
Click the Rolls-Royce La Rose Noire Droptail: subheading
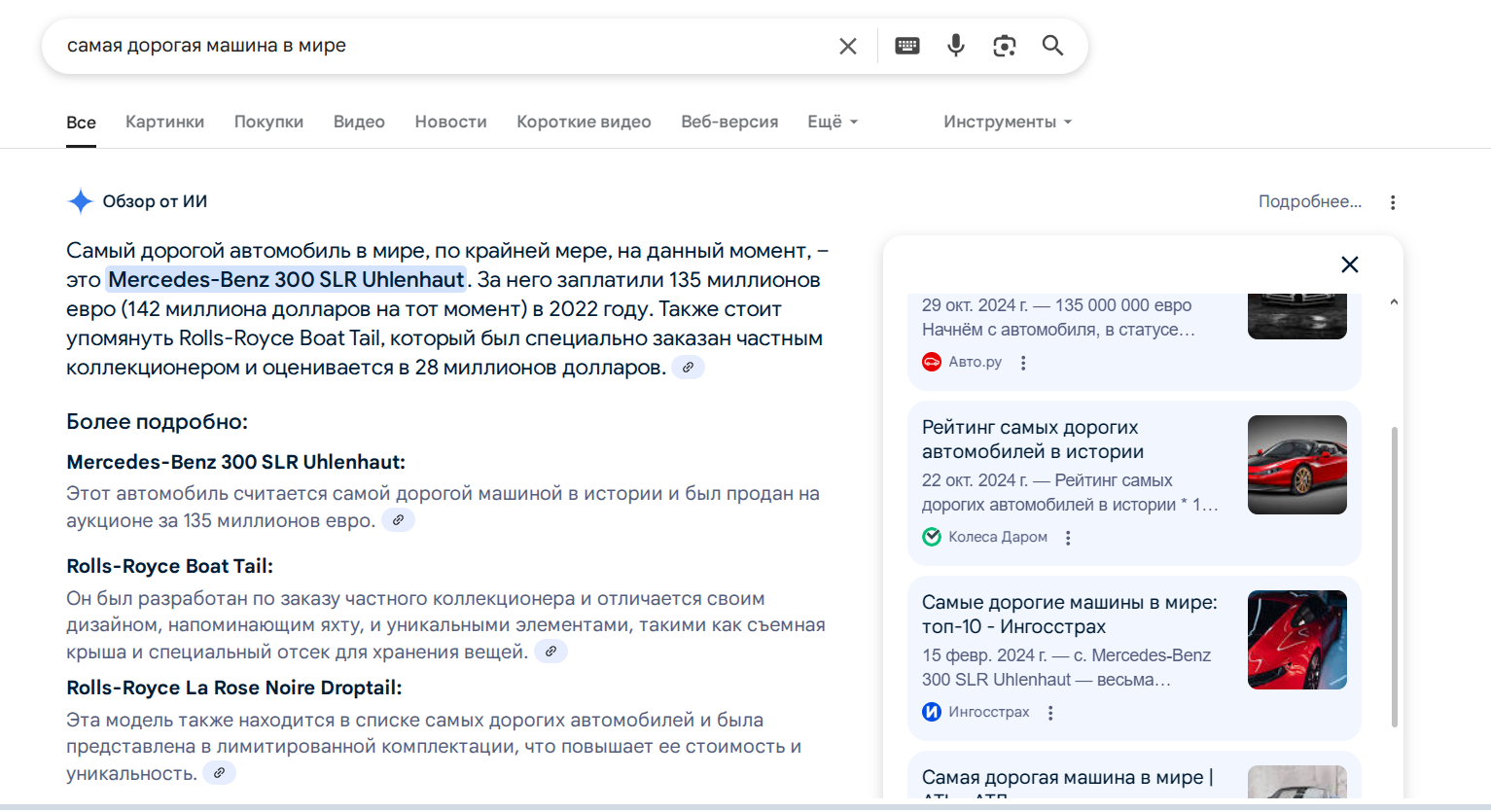[x=234, y=688]
